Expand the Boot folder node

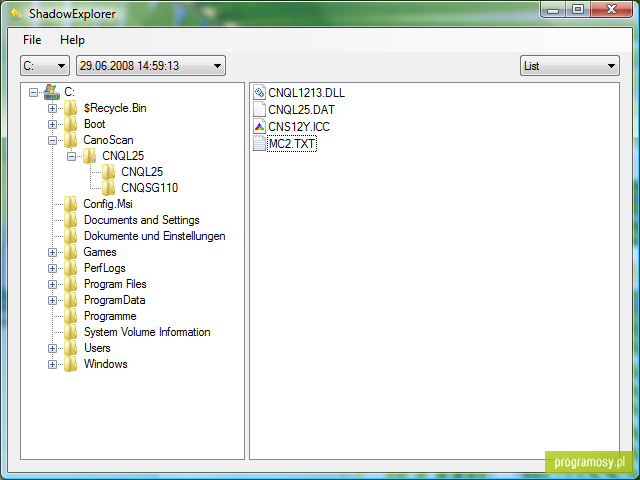(x=52, y=124)
